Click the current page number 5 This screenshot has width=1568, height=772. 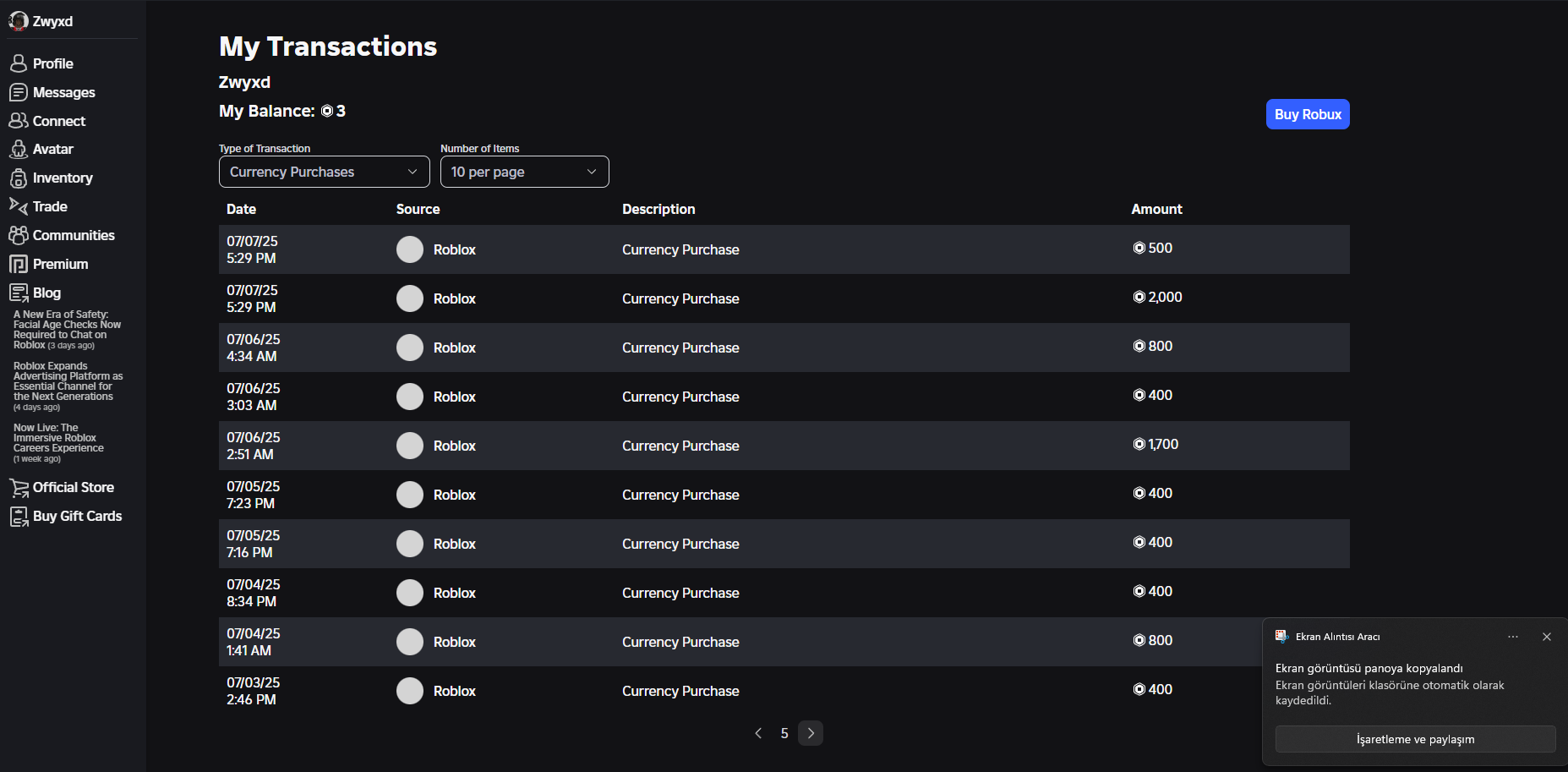coord(784,733)
